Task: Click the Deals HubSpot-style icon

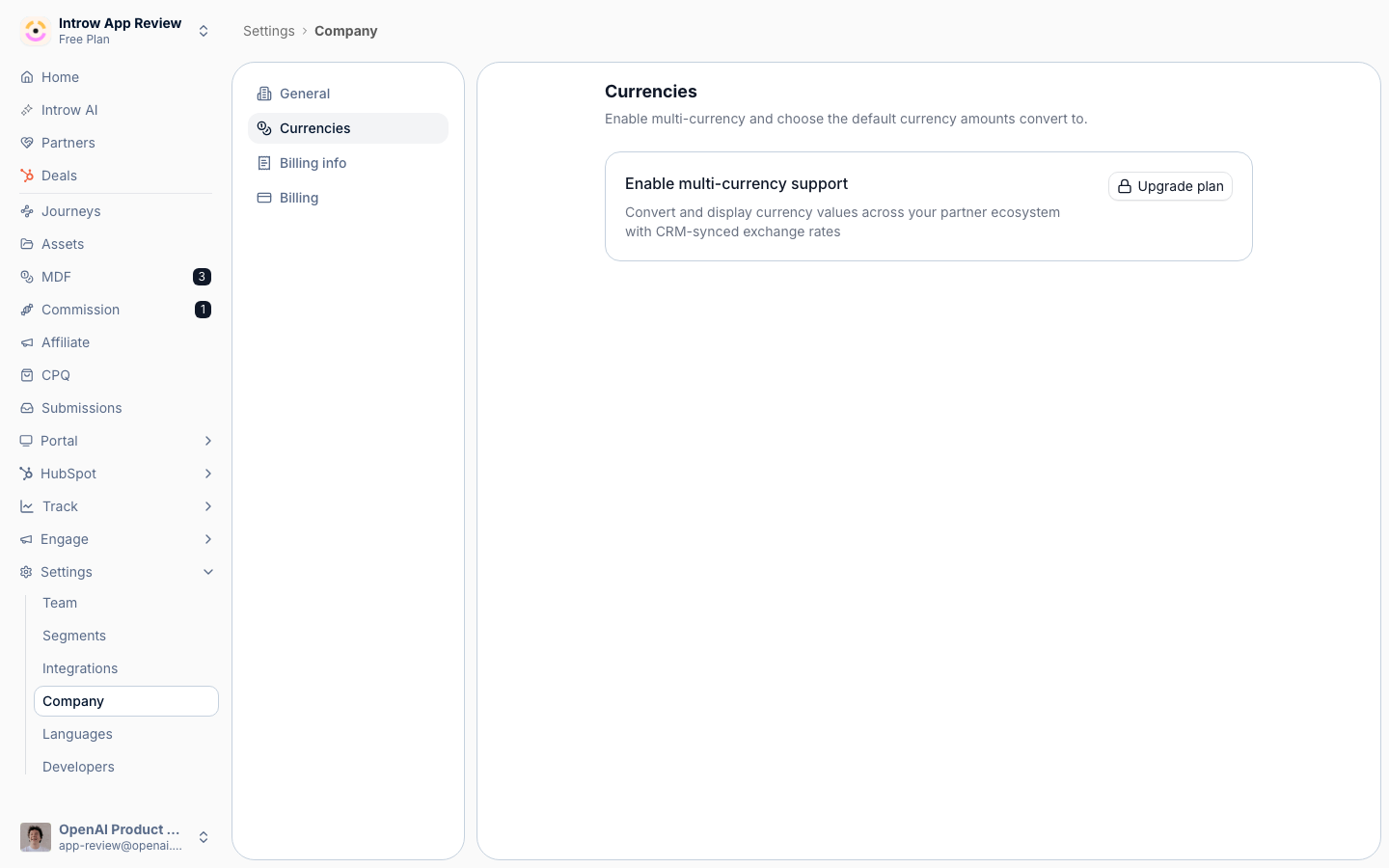Action: click(x=27, y=176)
